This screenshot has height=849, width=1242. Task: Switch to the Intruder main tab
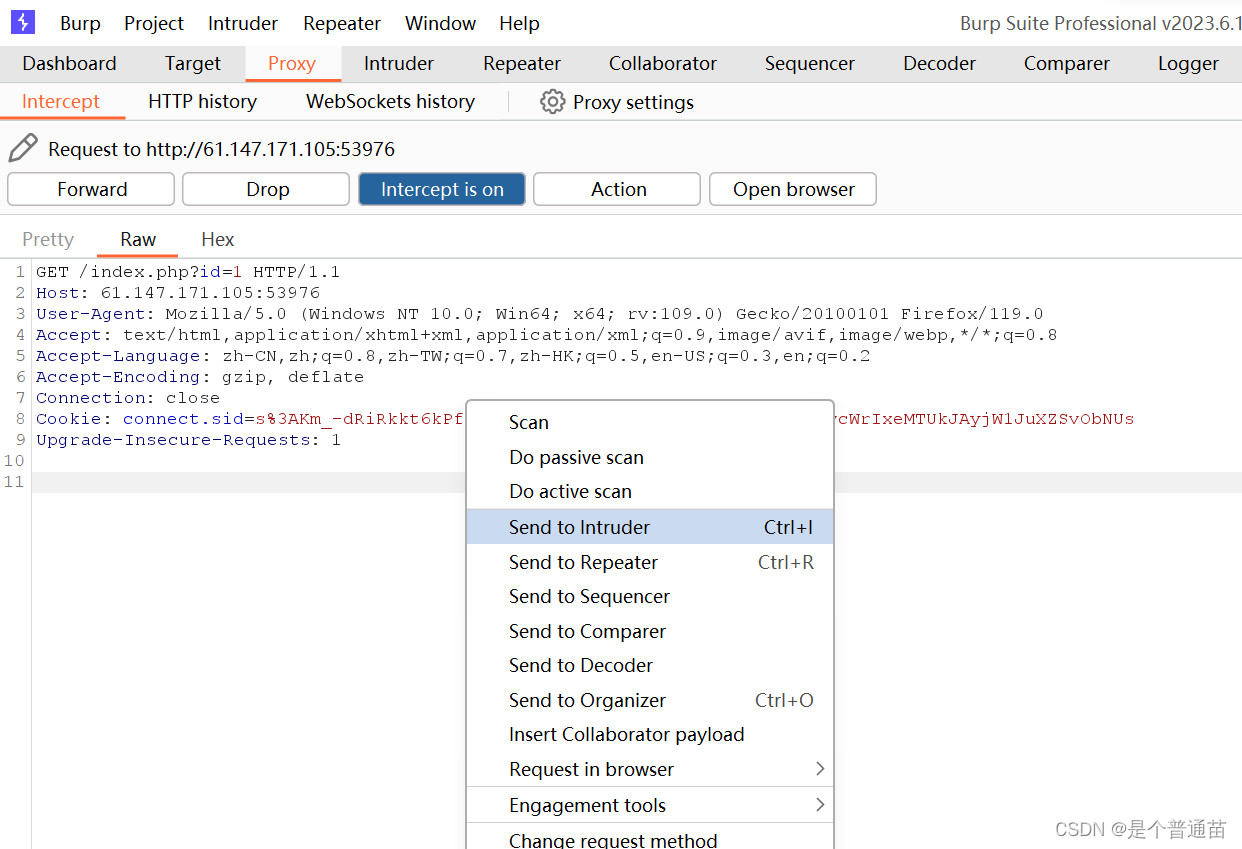pos(399,63)
